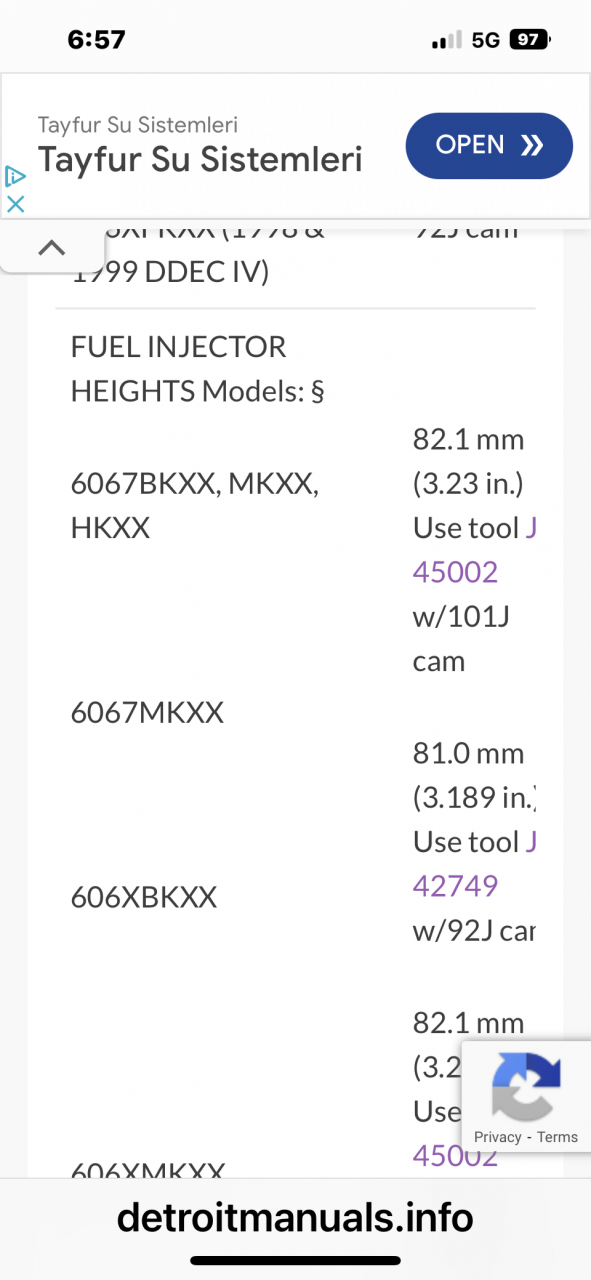Viewport: 591px width, 1280px height.
Task: Tap the detroitmanuals.info address bar
Action: [x=295, y=1217]
